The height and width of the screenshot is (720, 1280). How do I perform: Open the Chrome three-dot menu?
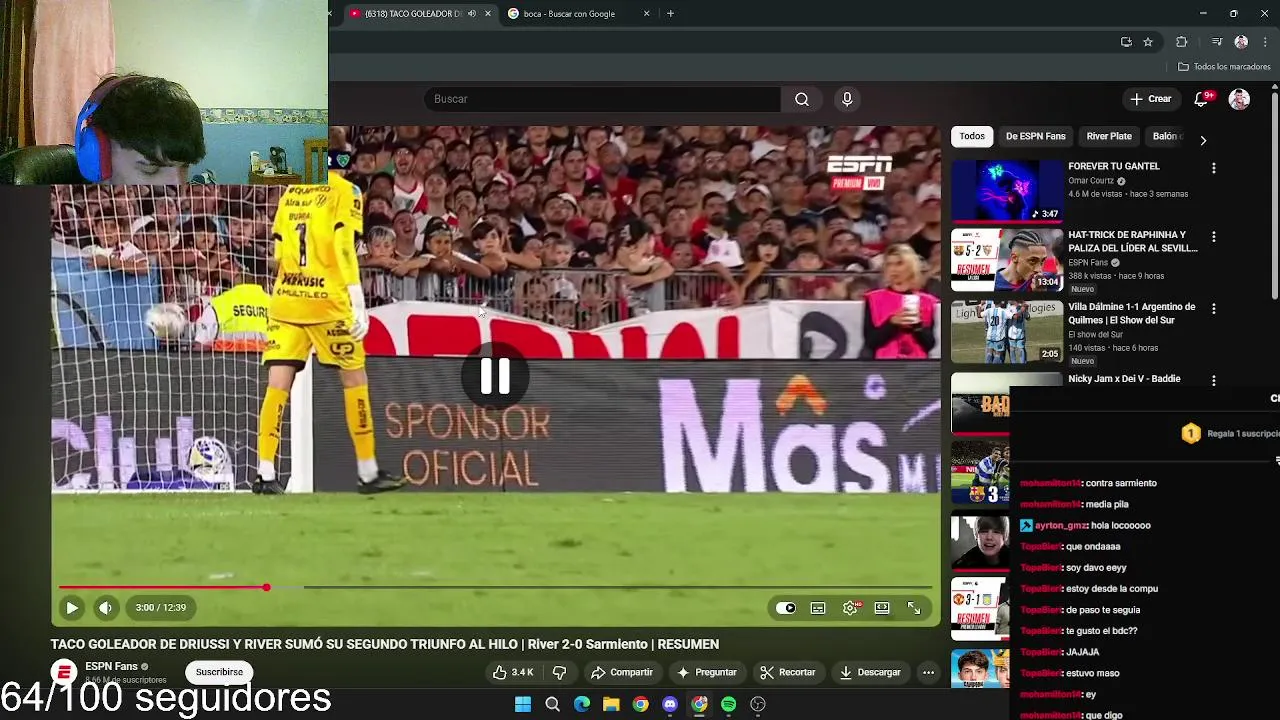pyautogui.click(x=1265, y=42)
